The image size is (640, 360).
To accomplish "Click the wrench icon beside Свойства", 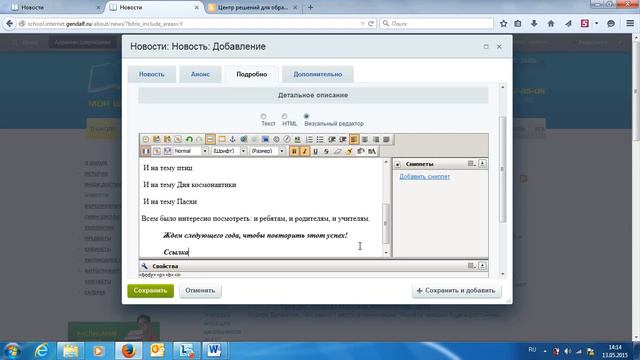I will (144, 266).
